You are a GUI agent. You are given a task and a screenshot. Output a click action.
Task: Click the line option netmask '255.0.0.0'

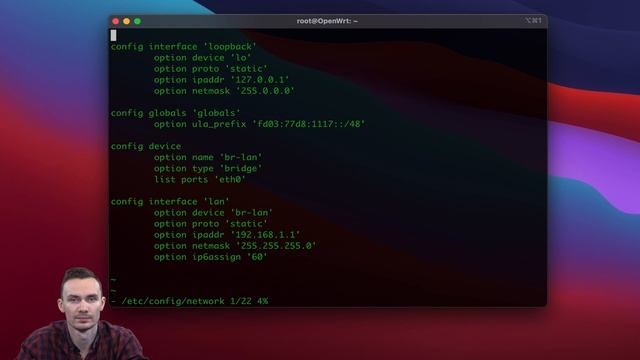pos(224,91)
